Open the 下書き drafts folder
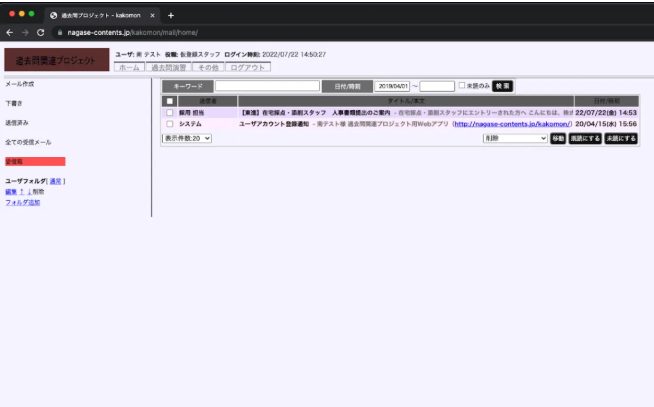The image size is (654, 407). 14,103
